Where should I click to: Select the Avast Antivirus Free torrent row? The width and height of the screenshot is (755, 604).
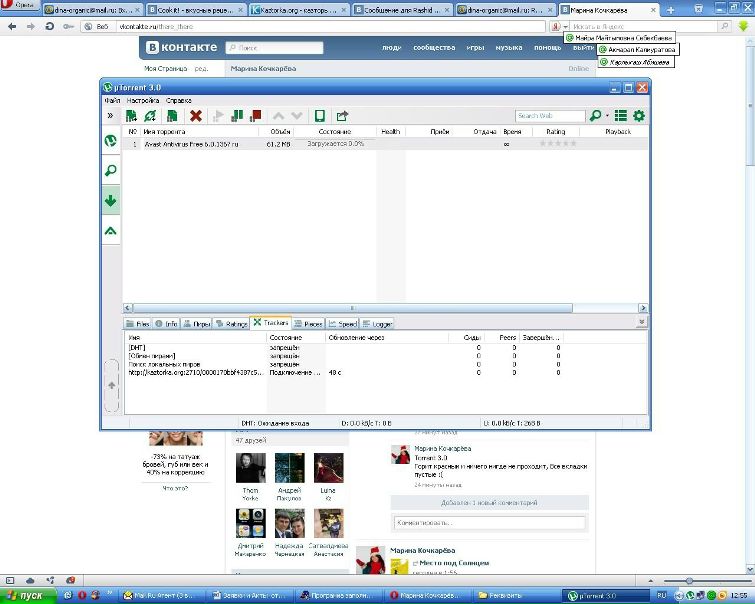[x=385, y=144]
